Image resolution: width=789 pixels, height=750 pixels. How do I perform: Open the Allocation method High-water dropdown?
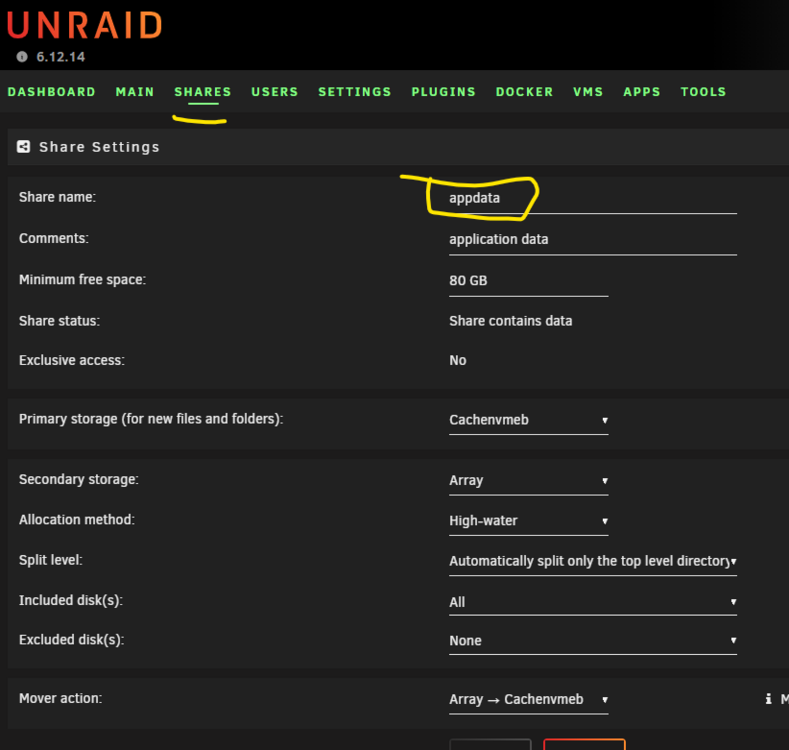click(528, 520)
